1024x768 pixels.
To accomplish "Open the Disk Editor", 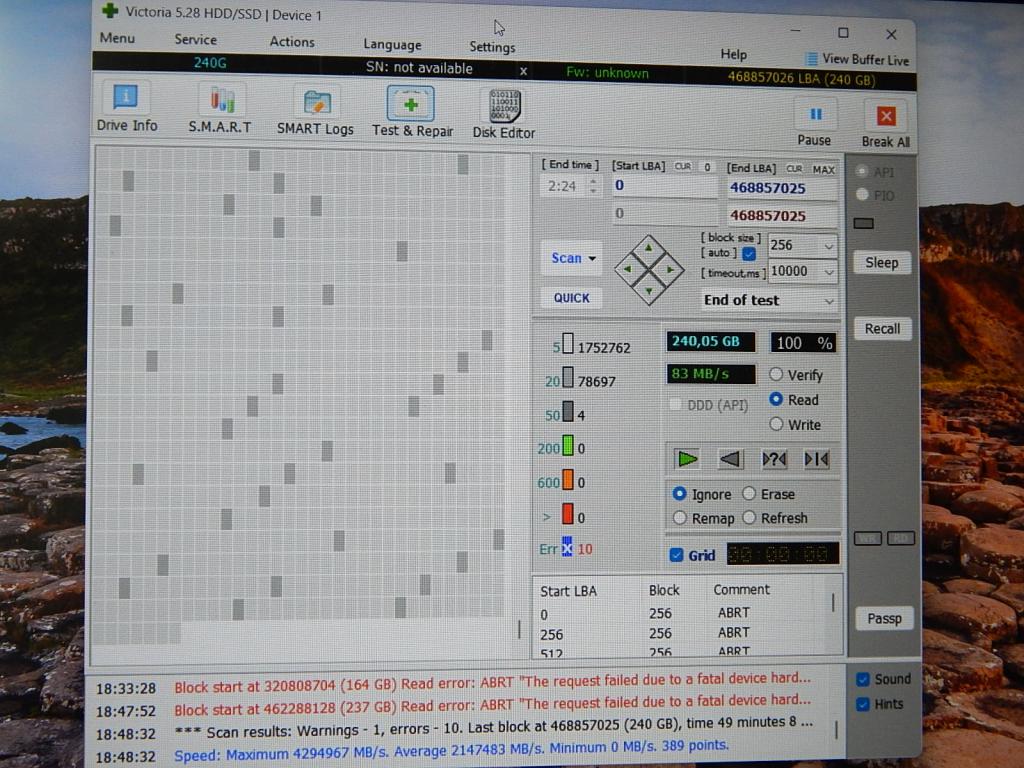I will pos(504,114).
